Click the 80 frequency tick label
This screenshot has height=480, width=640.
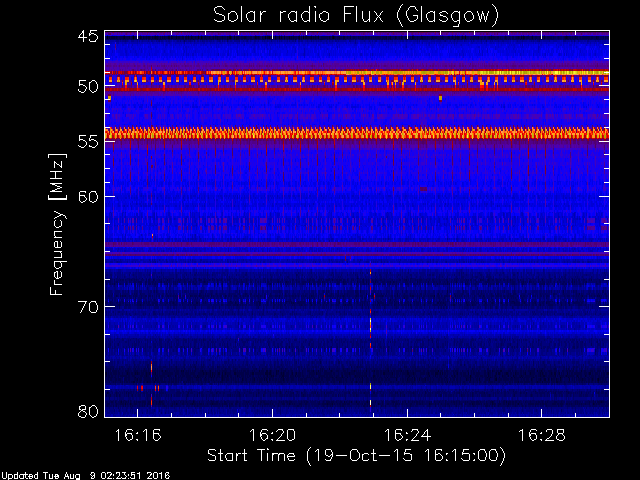[x=88, y=411]
